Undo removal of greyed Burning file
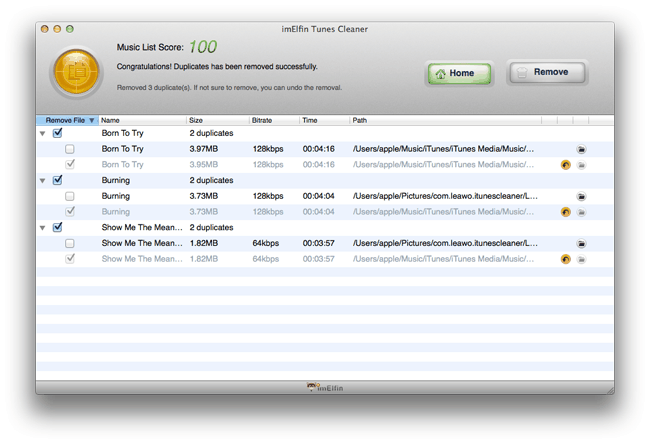650x444 pixels. click(565, 212)
